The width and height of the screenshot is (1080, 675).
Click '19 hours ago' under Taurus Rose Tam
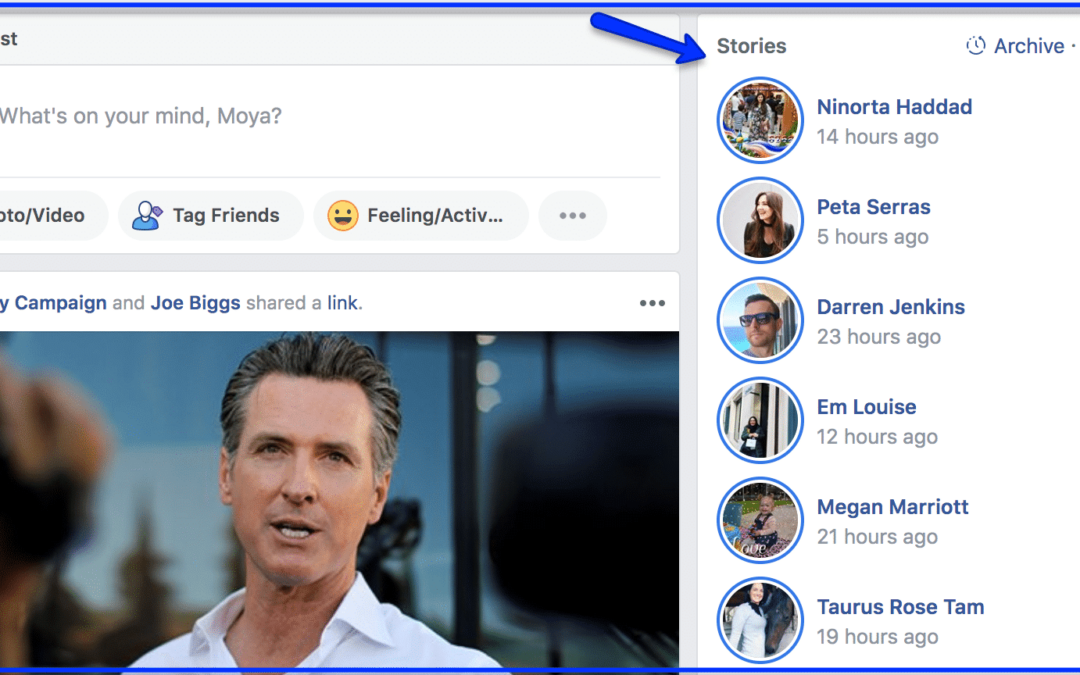(x=878, y=636)
